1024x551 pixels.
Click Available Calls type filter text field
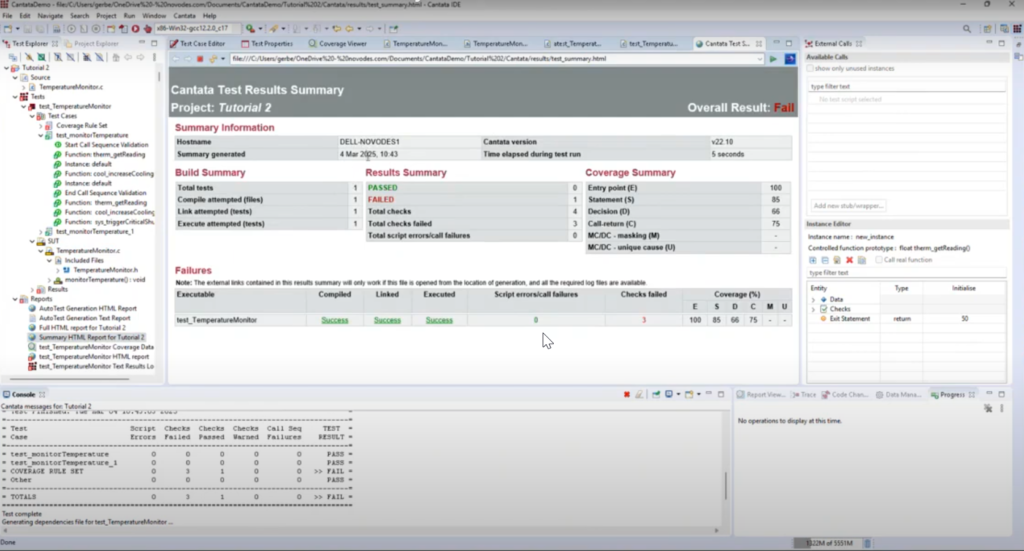point(906,86)
